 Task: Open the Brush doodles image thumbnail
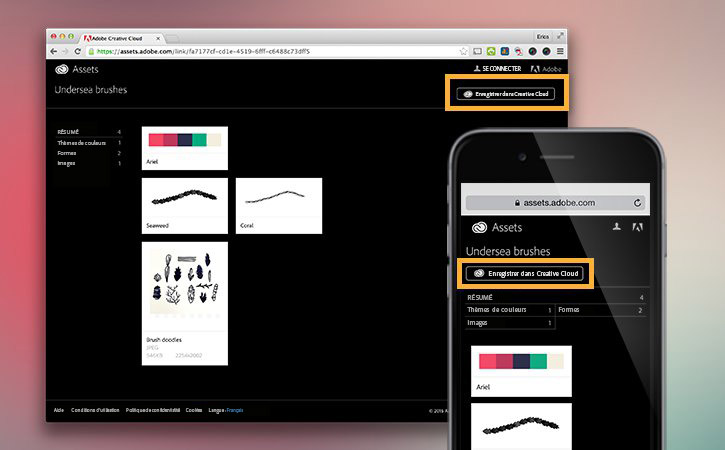click(x=184, y=303)
